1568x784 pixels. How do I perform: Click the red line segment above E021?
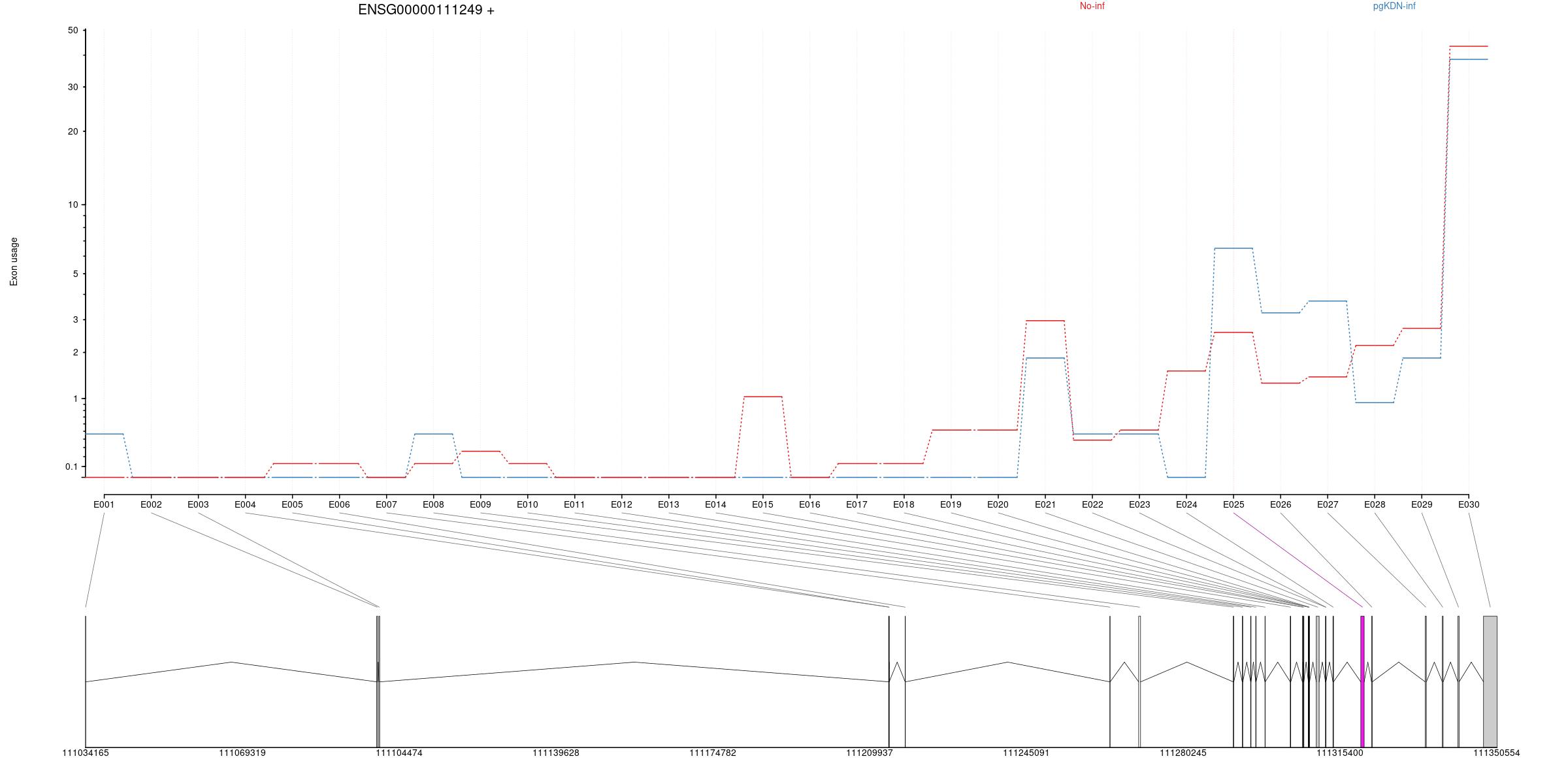coord(1045,321)
